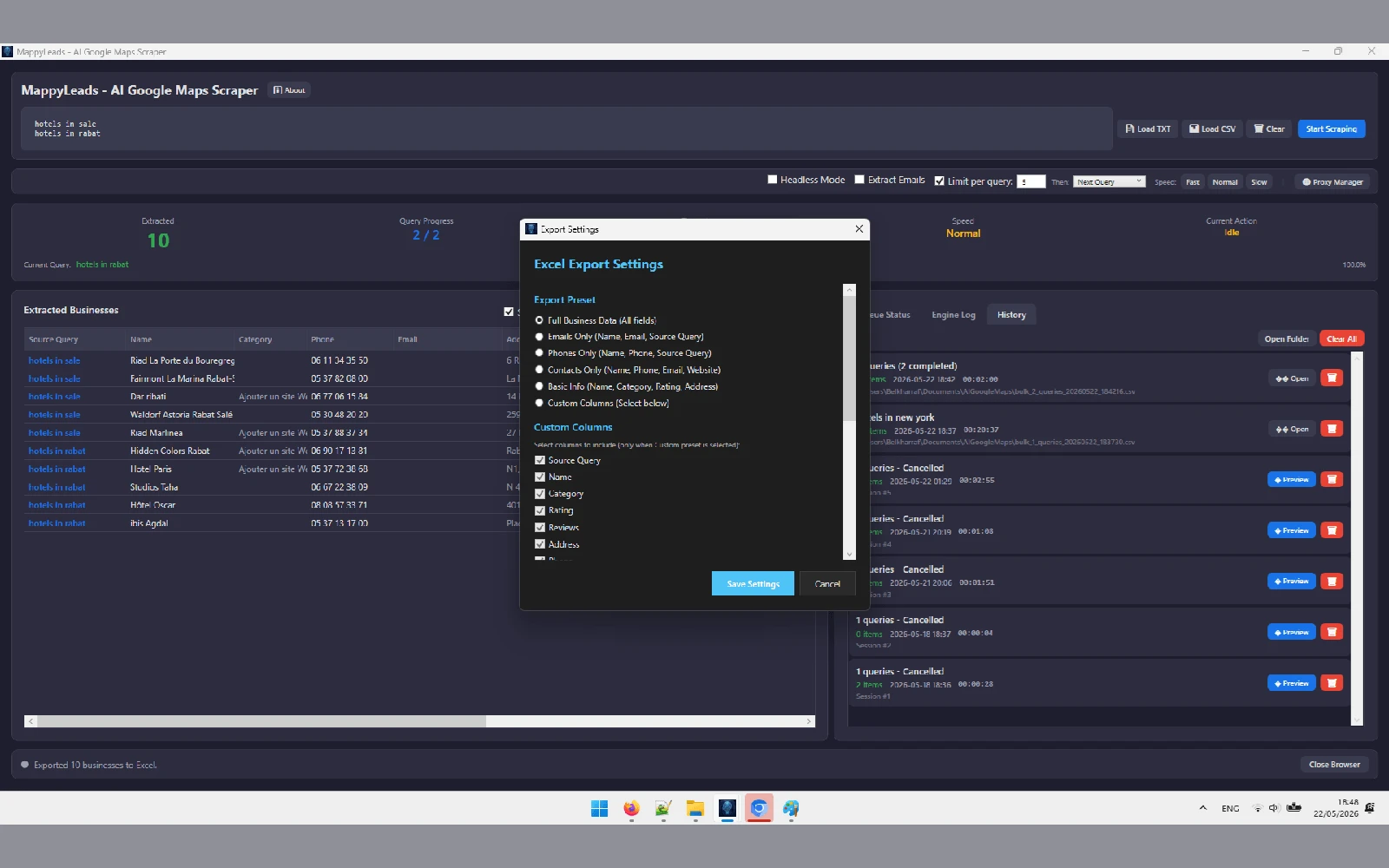
Task: Preview the cancelled session #4 results
Action: coord(1292,530)
